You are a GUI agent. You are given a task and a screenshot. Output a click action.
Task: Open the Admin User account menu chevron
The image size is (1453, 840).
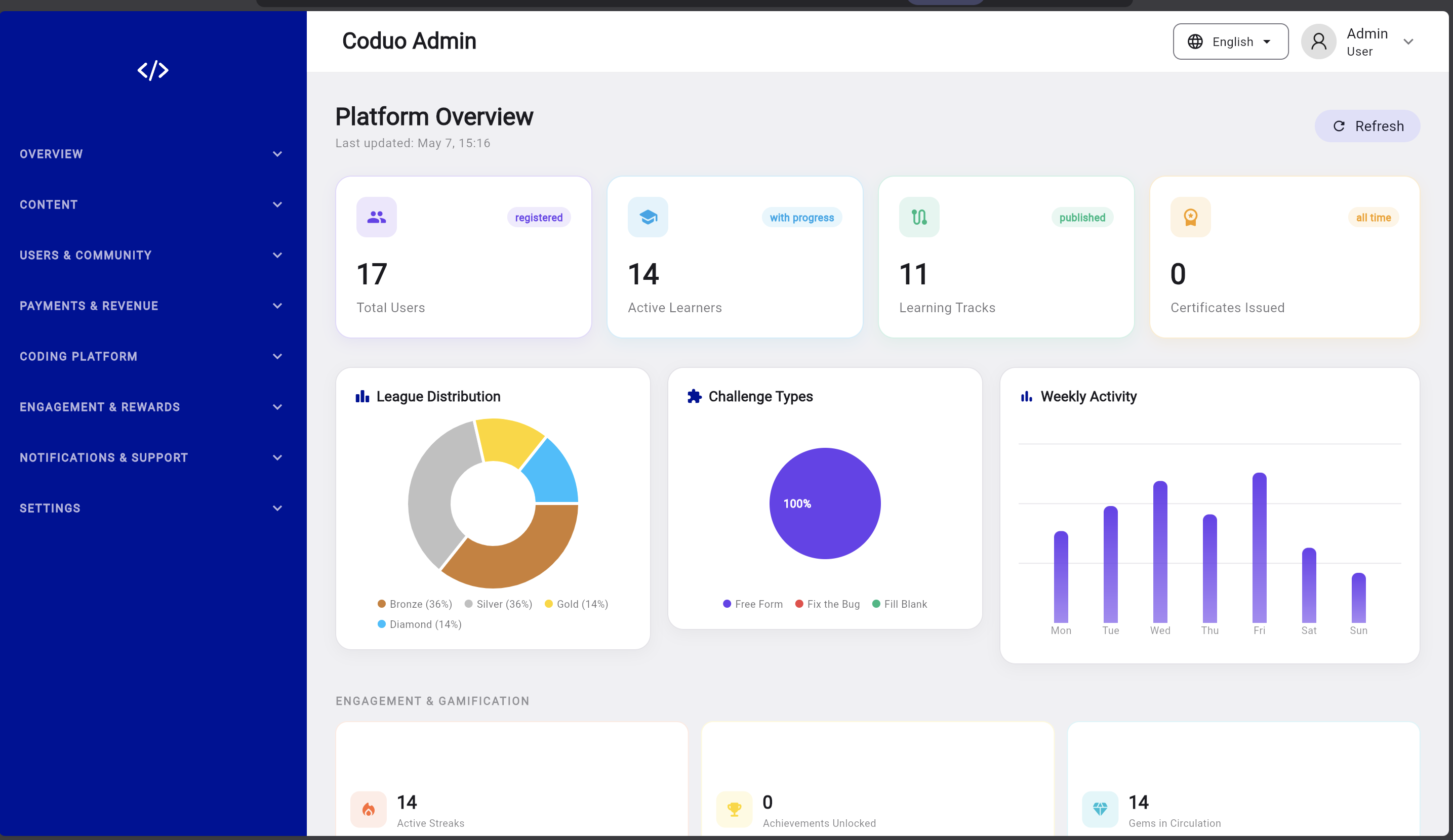tap(1408, 41)
